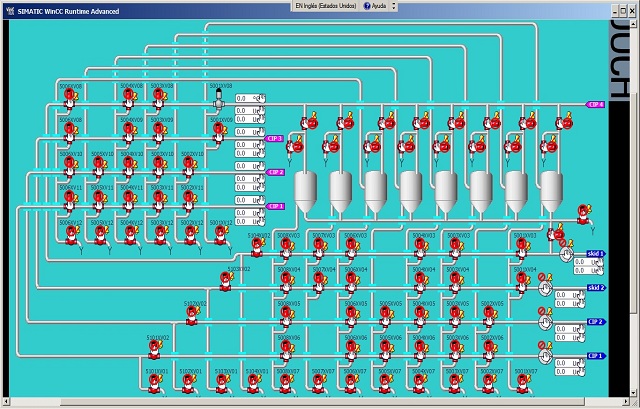Click the magenta CIP 3 label
Viewport: 640px width, 409px height.
click(273, 139)
